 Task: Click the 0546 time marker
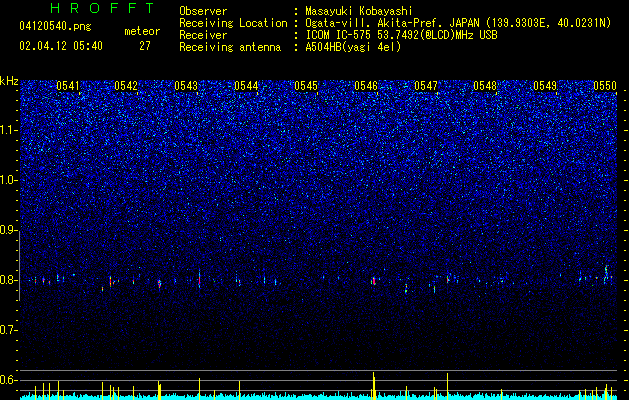[366, 86]
